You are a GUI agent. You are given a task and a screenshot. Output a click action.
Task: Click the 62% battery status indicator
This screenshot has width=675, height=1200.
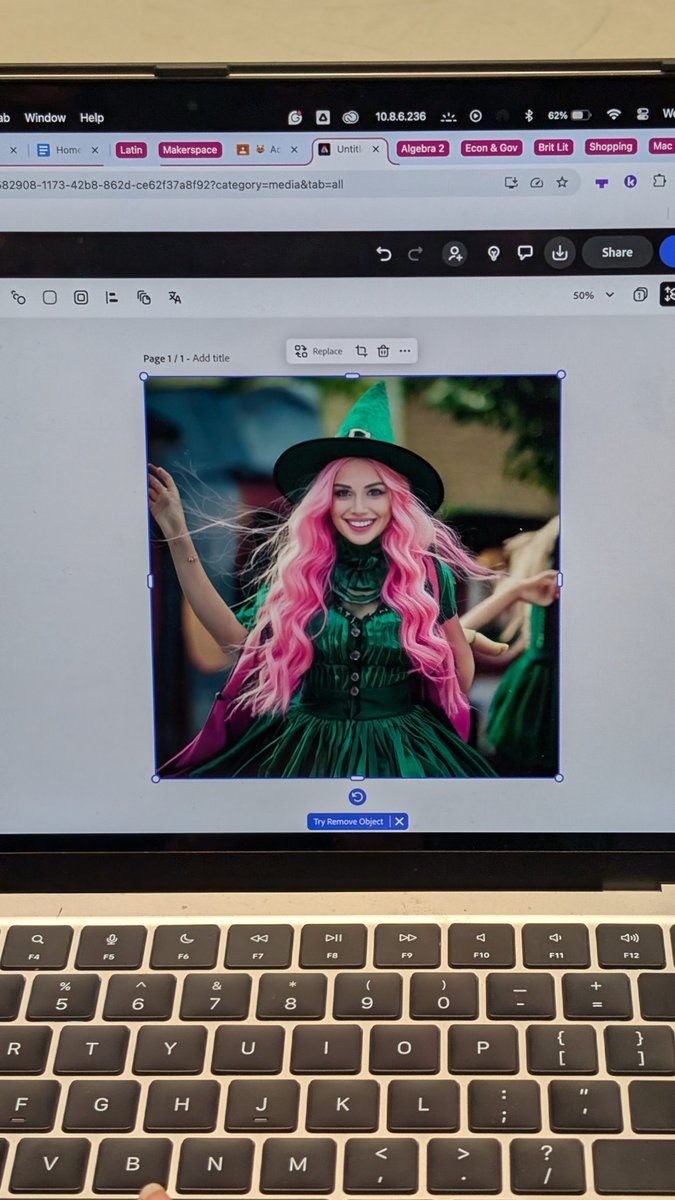click(x=570, y=116)
